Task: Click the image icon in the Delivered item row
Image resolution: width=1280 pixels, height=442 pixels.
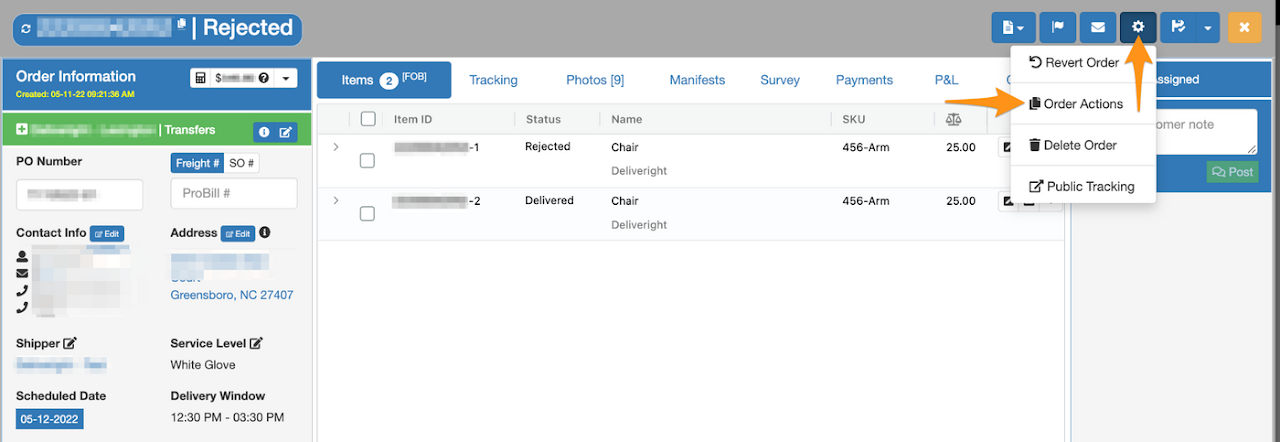Action: coord(1007,201)
